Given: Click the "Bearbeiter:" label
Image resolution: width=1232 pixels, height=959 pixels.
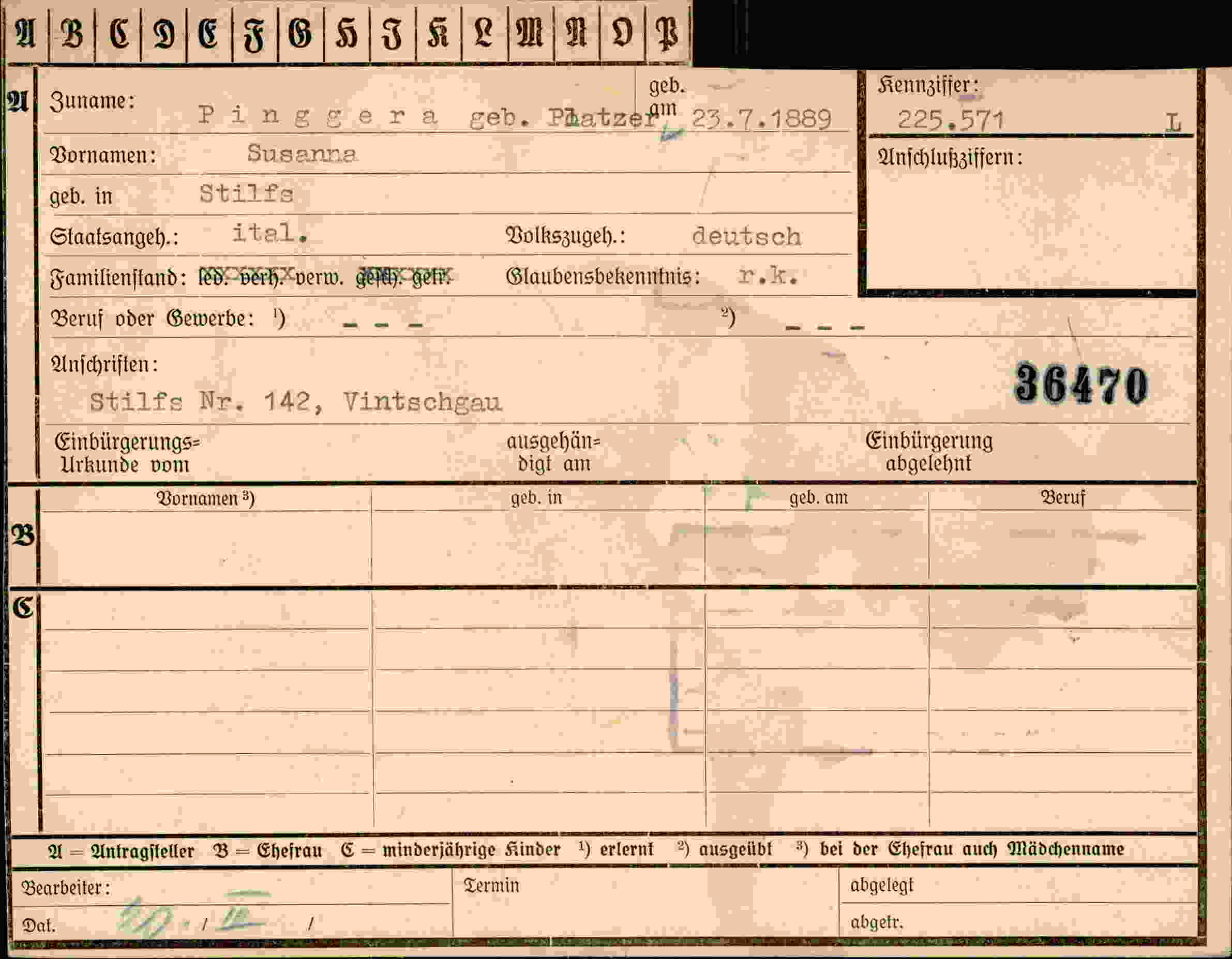Looking at the screenshot, I should (x=66, y=889).
